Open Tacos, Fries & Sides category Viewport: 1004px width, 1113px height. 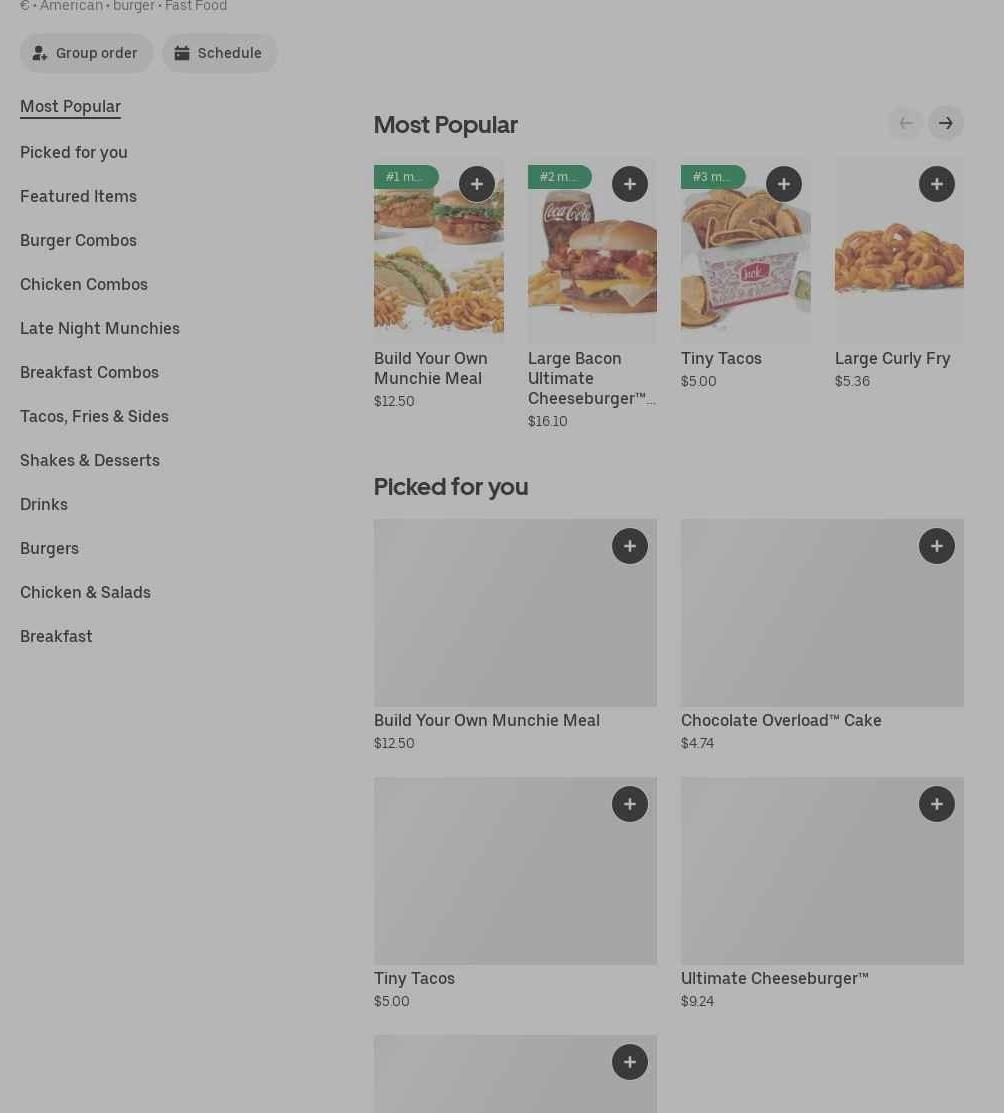click(94, 416)
